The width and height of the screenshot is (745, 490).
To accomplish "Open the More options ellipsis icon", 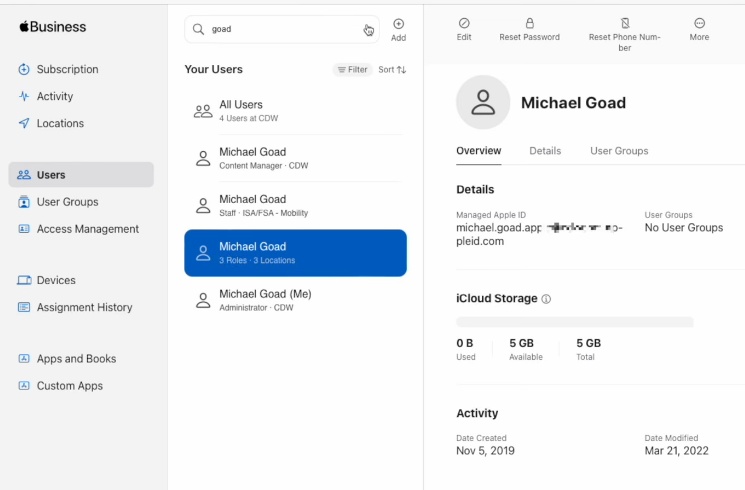I will (699, 23).
